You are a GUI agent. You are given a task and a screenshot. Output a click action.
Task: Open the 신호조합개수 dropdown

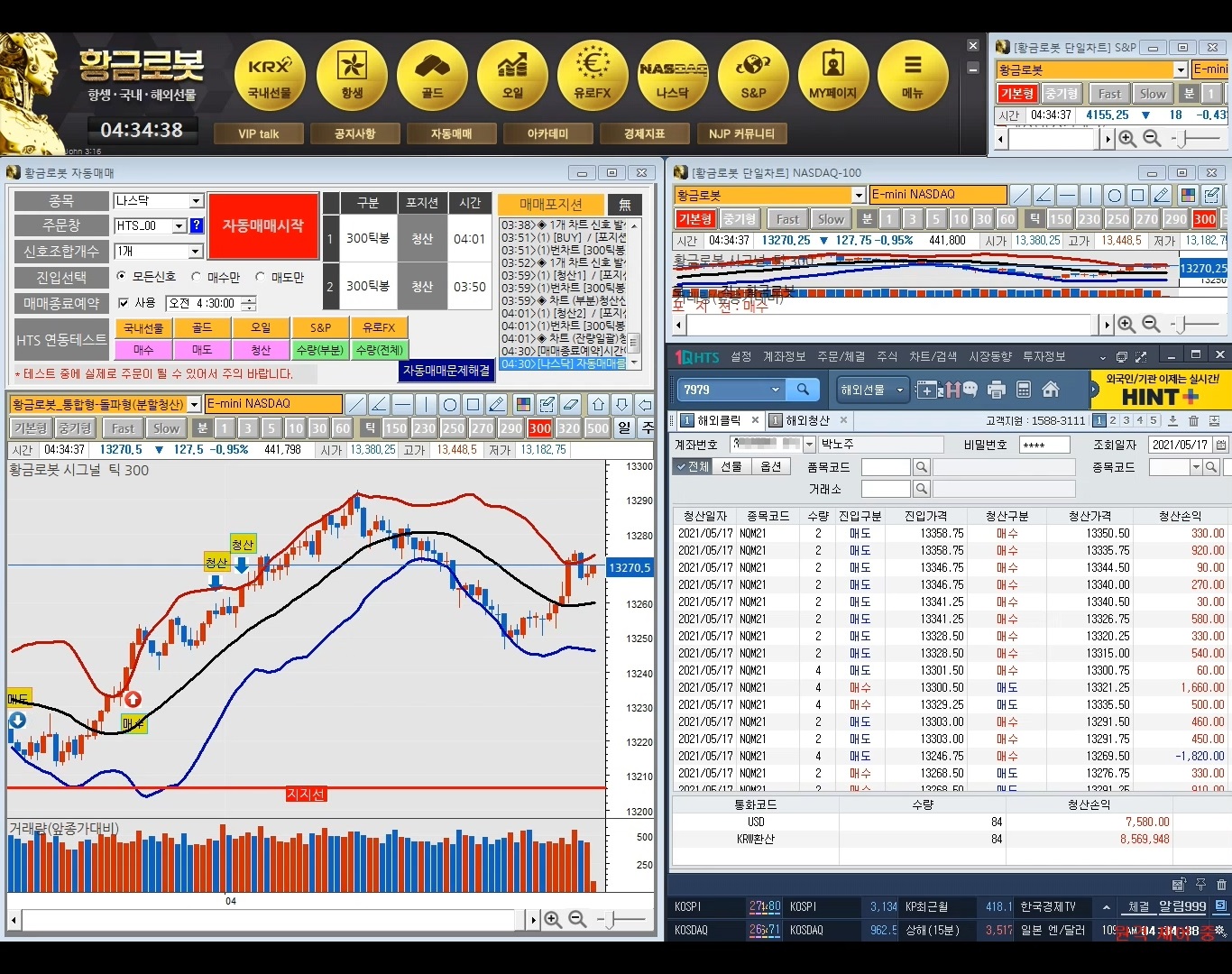click(196, 252)
